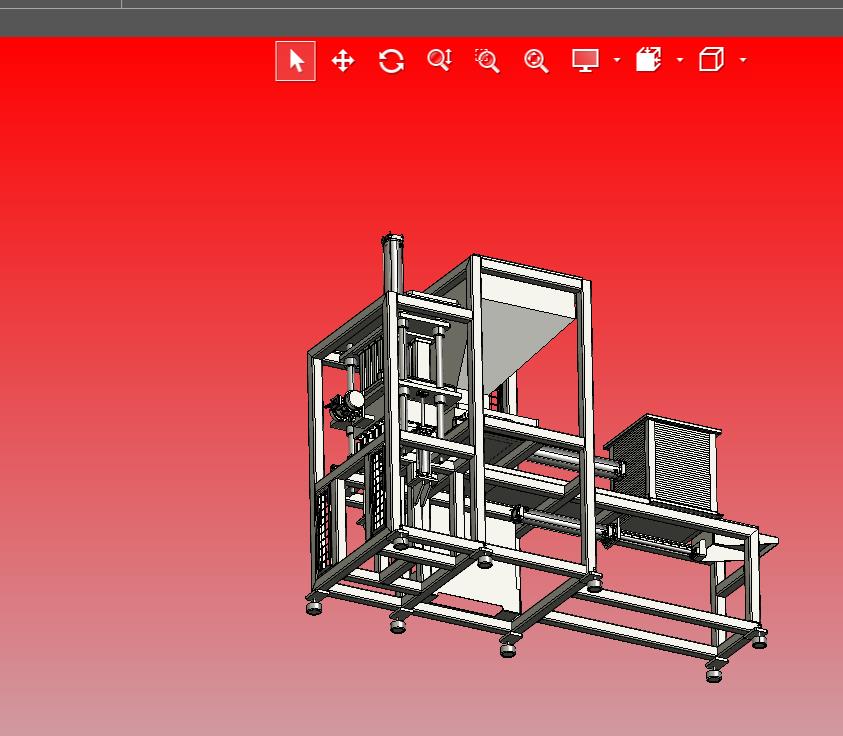Click the Zoom to fit icon
The image size is (843, 736).
click(536, 61)
